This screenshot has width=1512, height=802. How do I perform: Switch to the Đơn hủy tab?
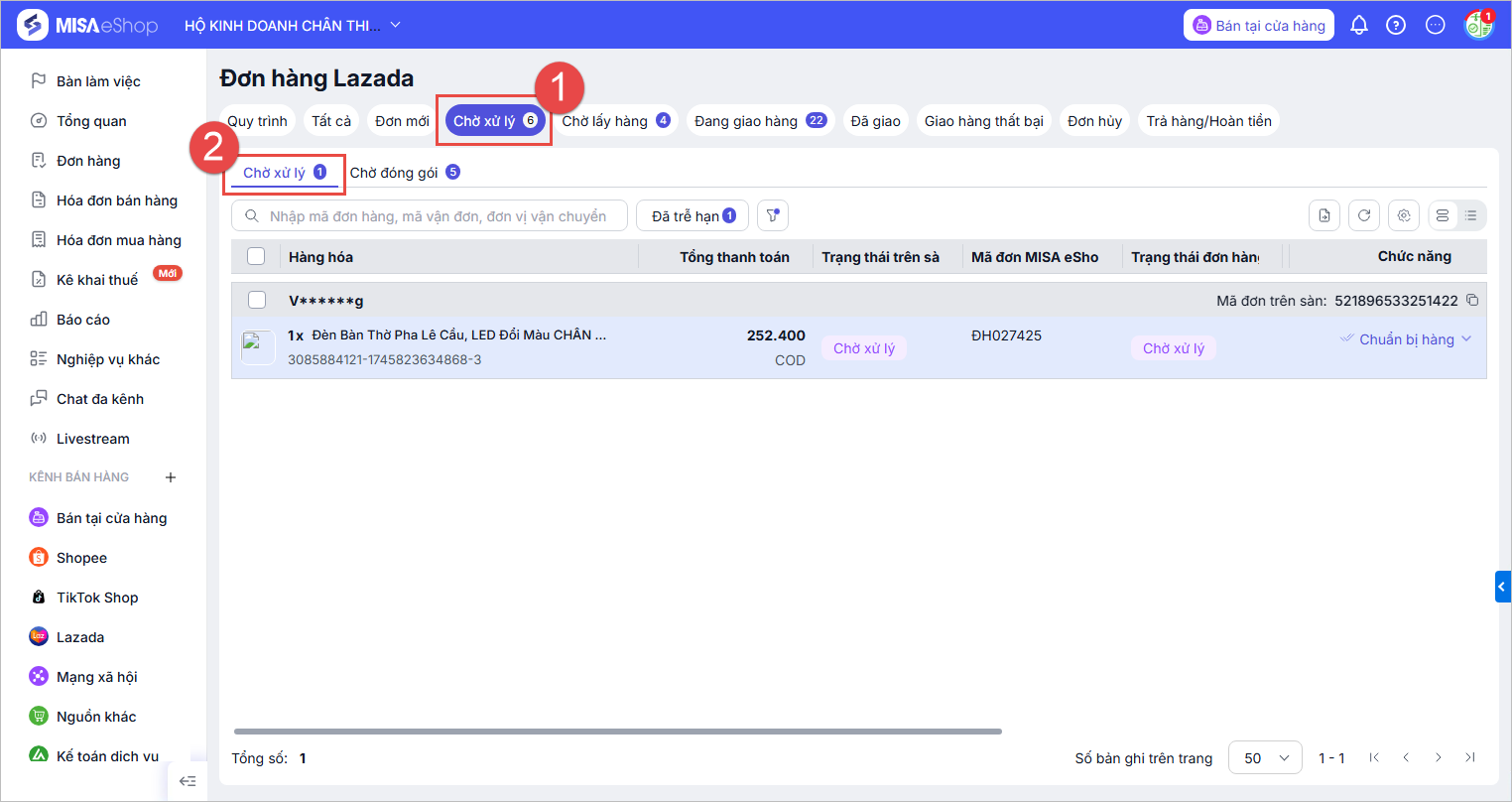click(x=1095, y=121)
